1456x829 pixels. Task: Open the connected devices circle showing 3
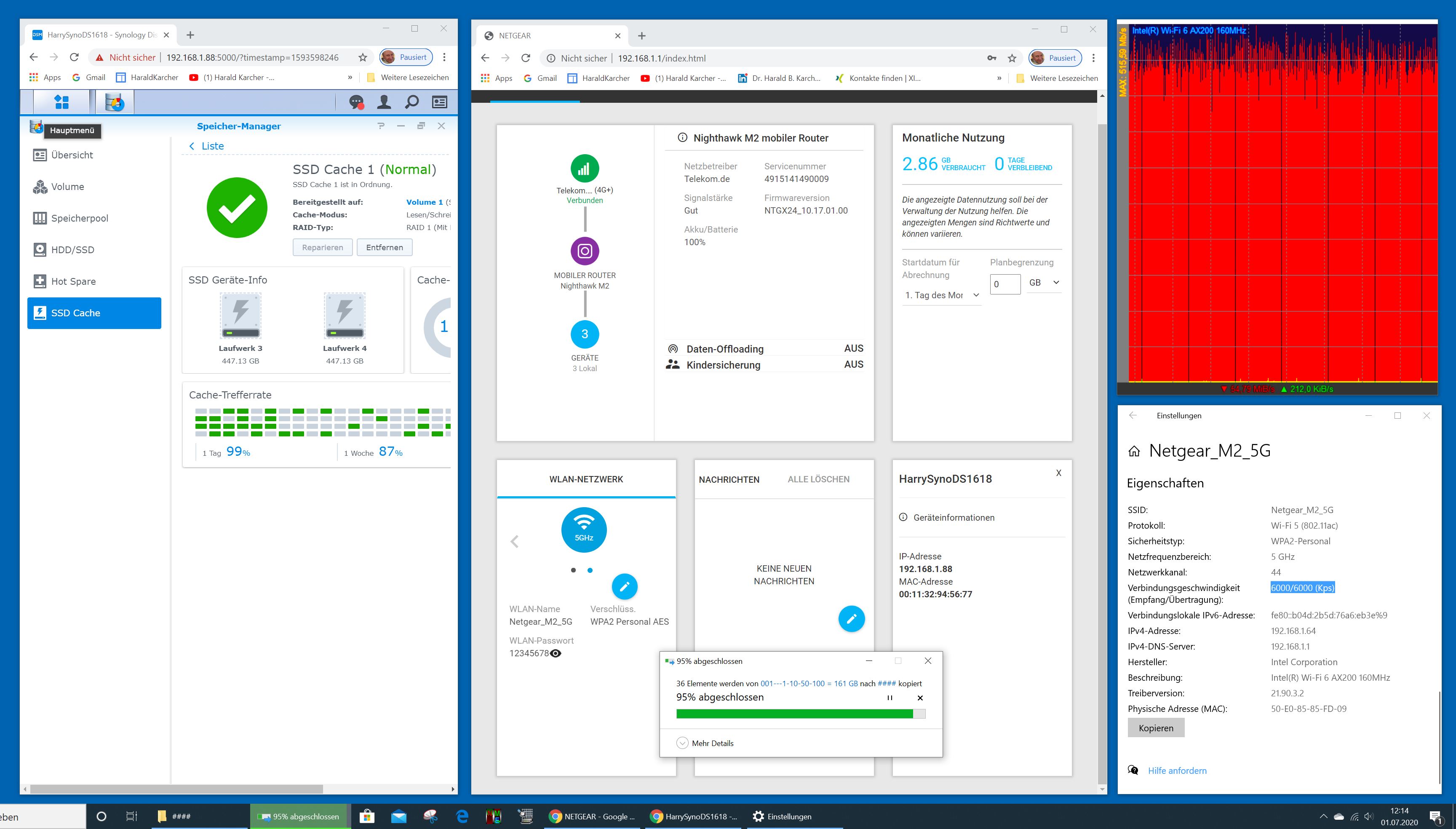[x=585, y=334]
